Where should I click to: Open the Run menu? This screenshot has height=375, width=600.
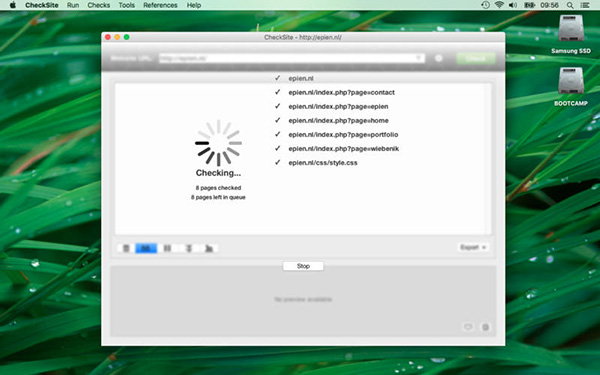click(73, 5)
